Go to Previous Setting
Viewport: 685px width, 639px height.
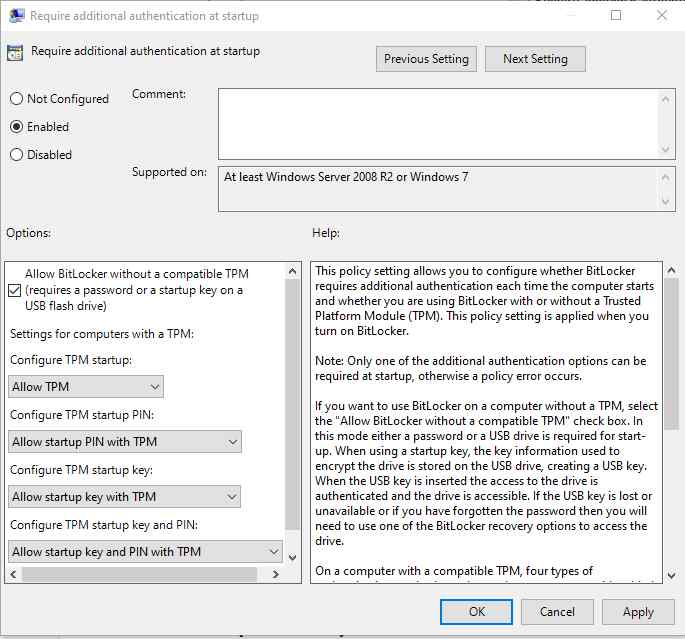tap(426, 59)
